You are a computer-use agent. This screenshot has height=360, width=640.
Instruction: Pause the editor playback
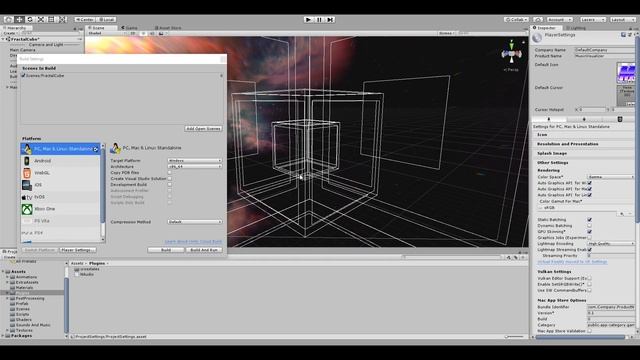pos(319,19)
